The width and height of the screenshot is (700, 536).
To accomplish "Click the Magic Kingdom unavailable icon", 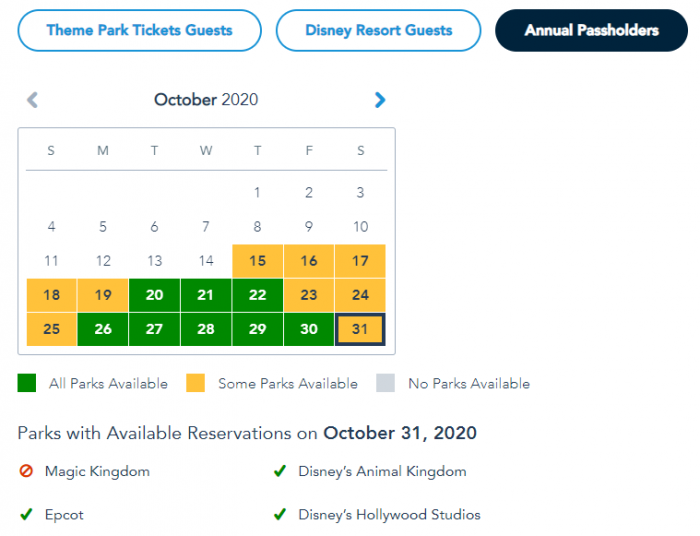I will tap(26, 472).
